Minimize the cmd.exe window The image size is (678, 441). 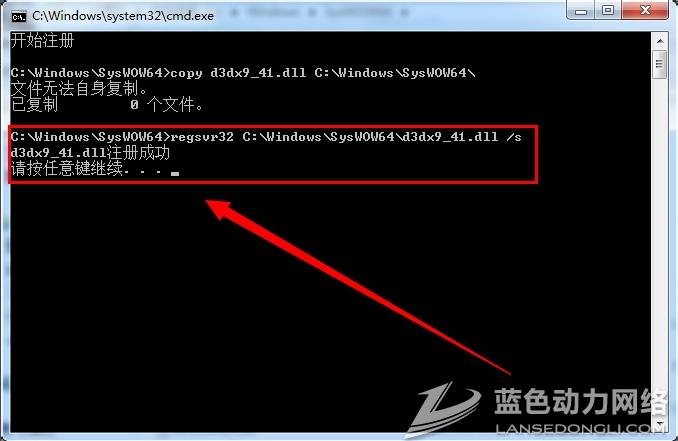[581, 10]
